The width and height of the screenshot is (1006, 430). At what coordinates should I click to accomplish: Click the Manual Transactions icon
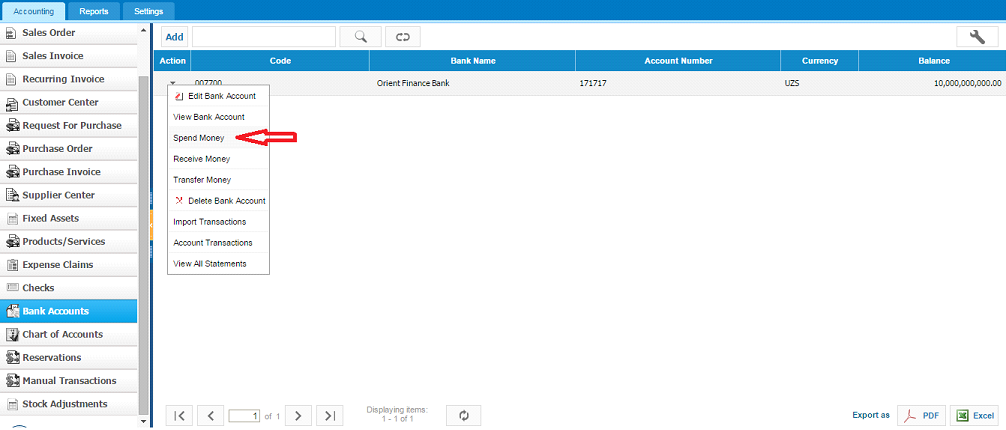coord(12,381)
